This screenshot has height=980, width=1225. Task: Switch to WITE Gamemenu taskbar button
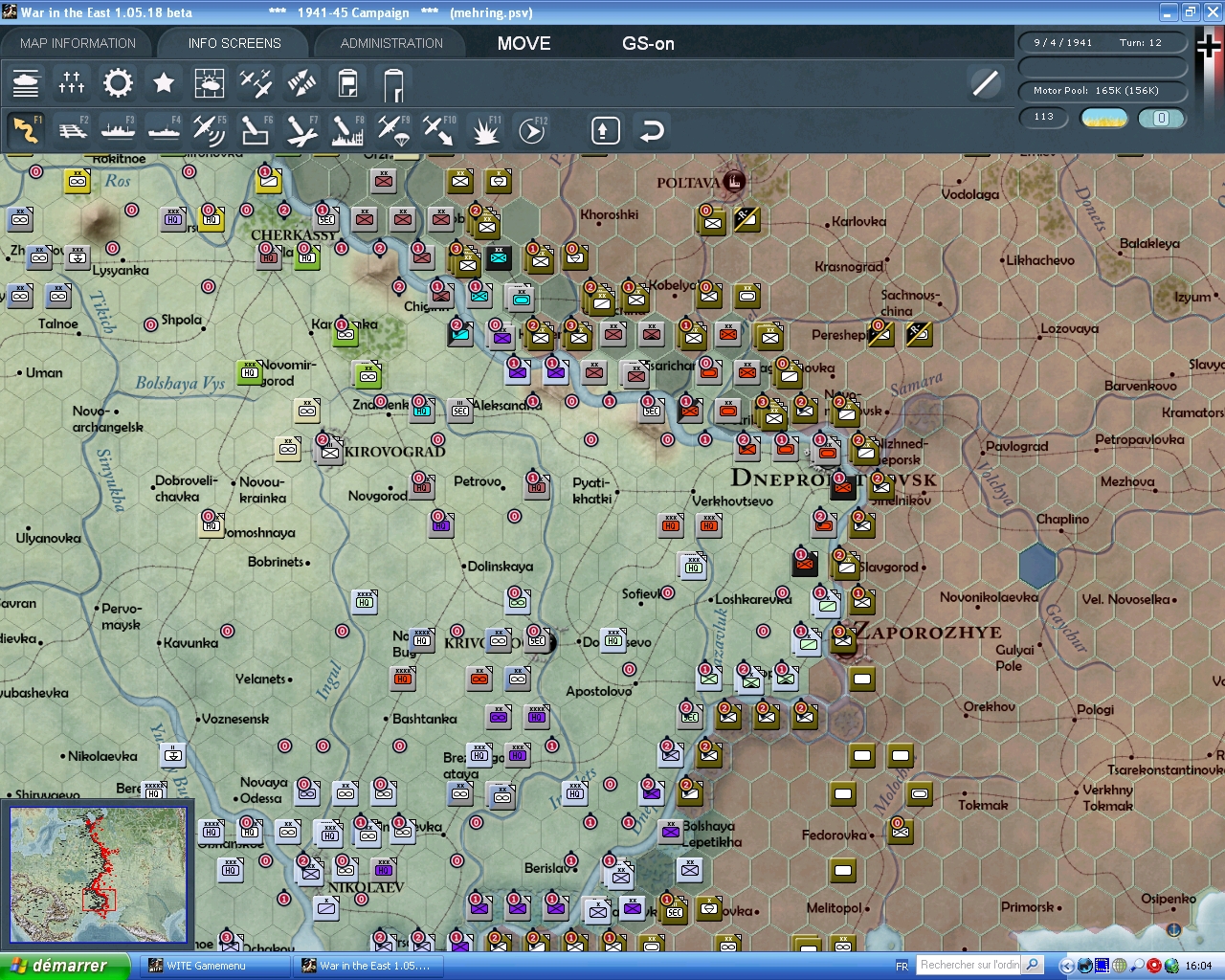point(216,966)
